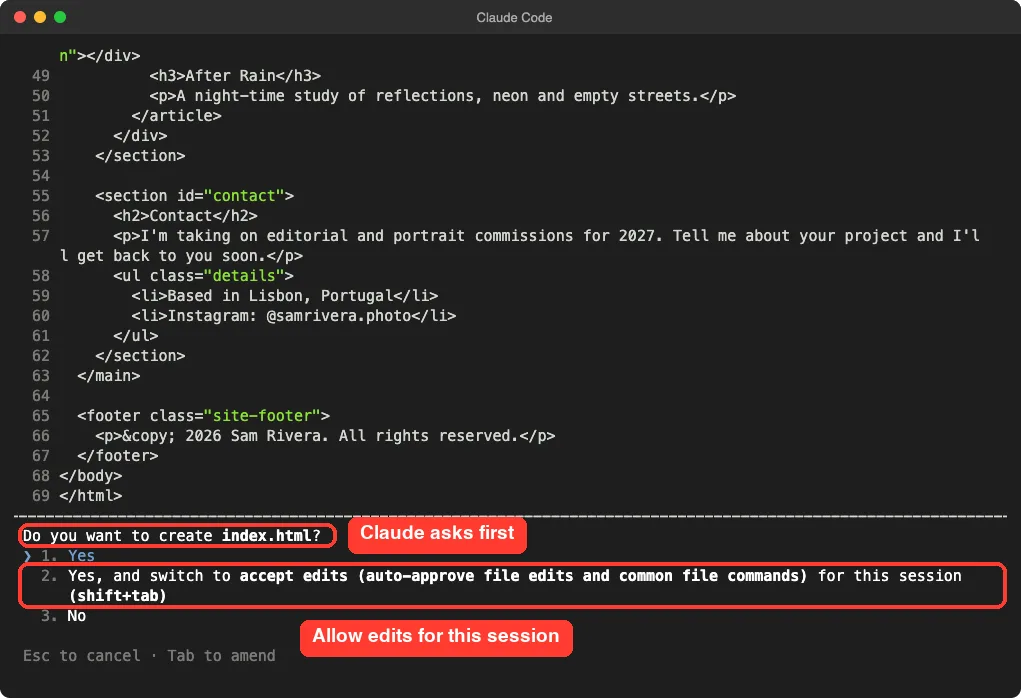The height and width of the screenshot is (698, 1021).
Task: Click the </main> tag on line 63
Action: [x=109, y=376]
